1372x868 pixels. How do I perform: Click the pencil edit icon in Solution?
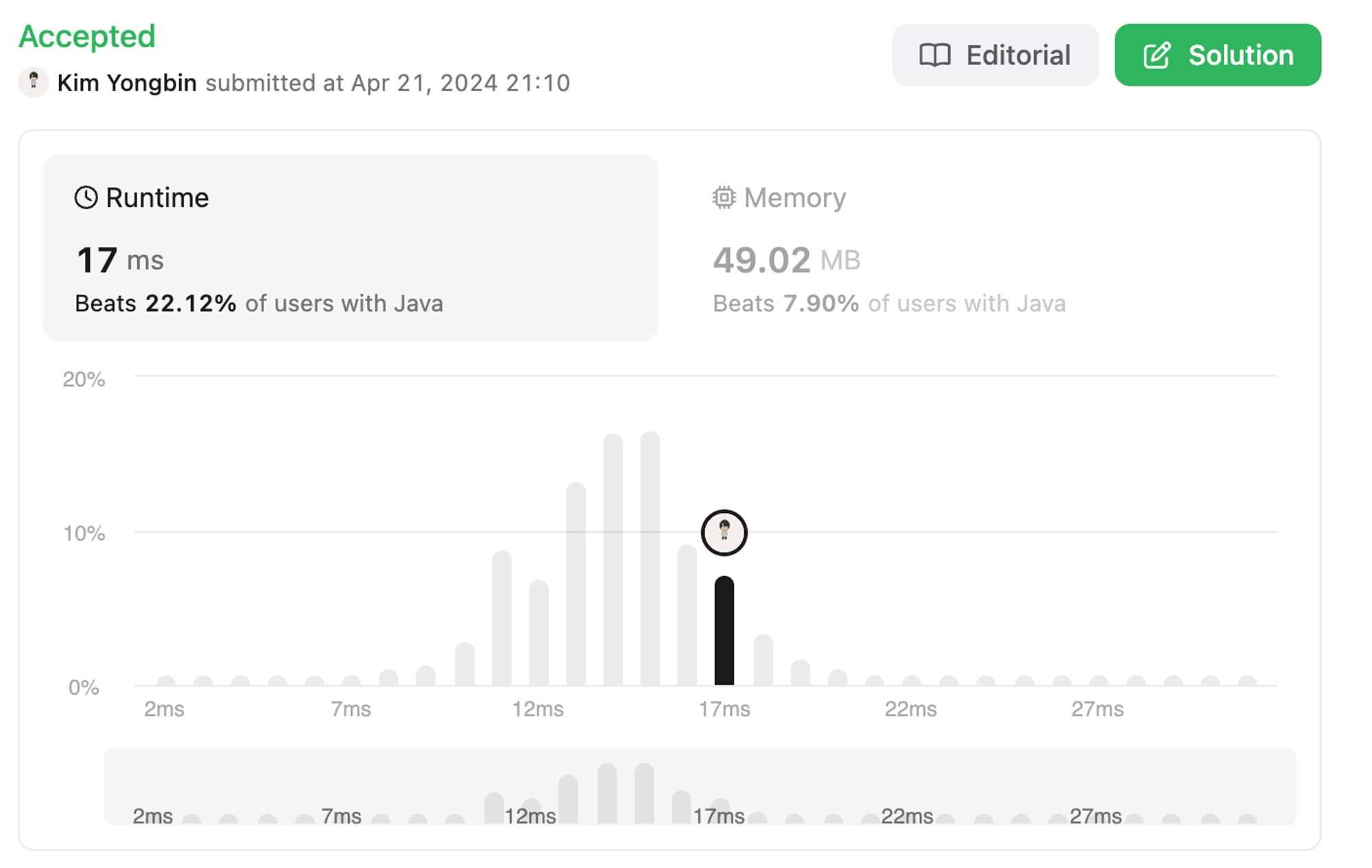click(1157, 55)
